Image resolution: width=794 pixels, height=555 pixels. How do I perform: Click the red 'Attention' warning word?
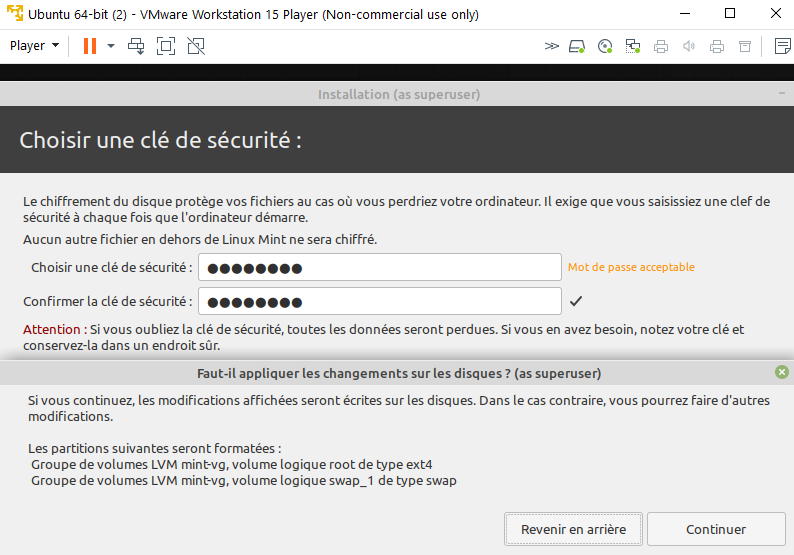52,330
